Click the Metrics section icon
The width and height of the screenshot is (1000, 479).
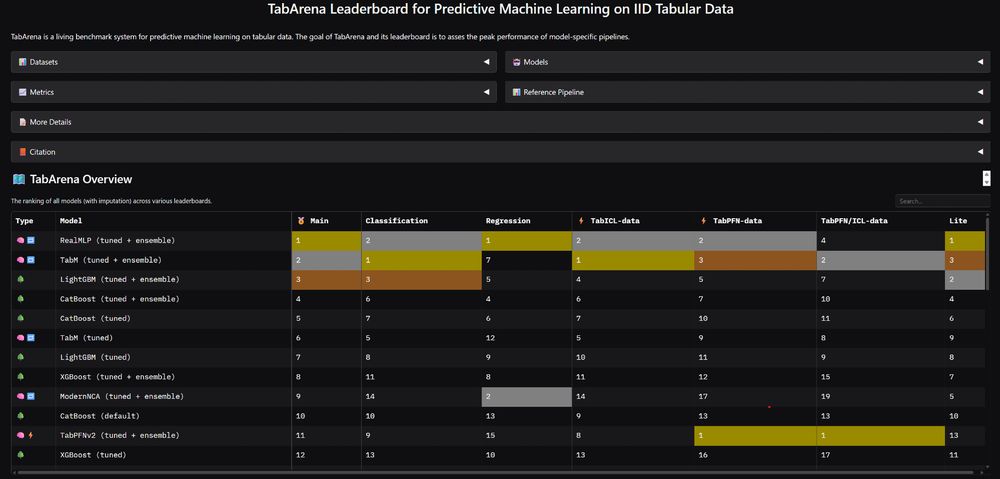[x=22, y=92]
